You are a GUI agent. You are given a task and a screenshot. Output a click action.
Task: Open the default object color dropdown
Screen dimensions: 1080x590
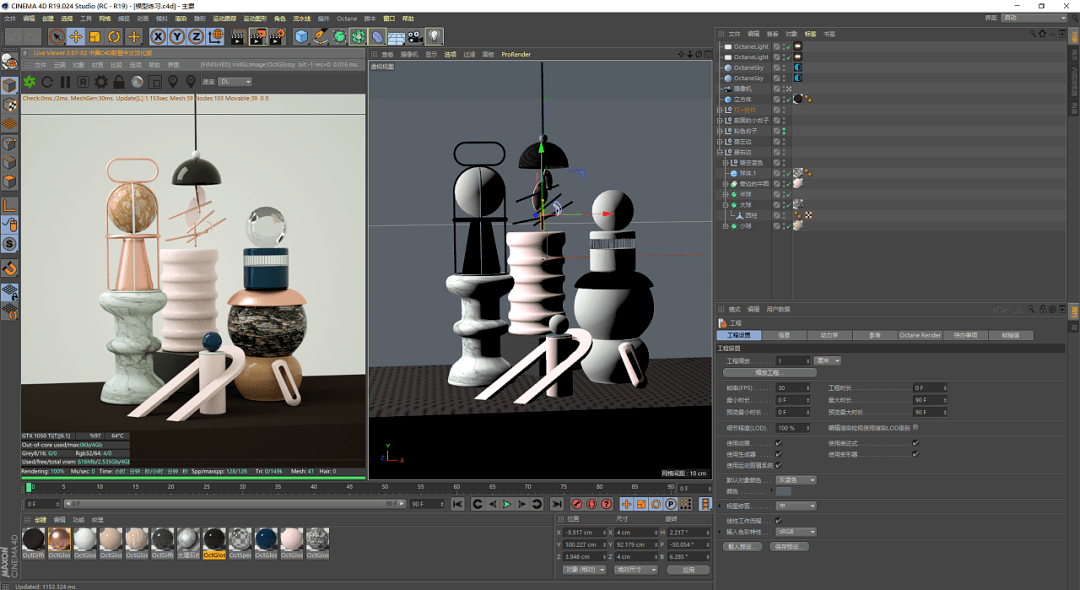796,480
